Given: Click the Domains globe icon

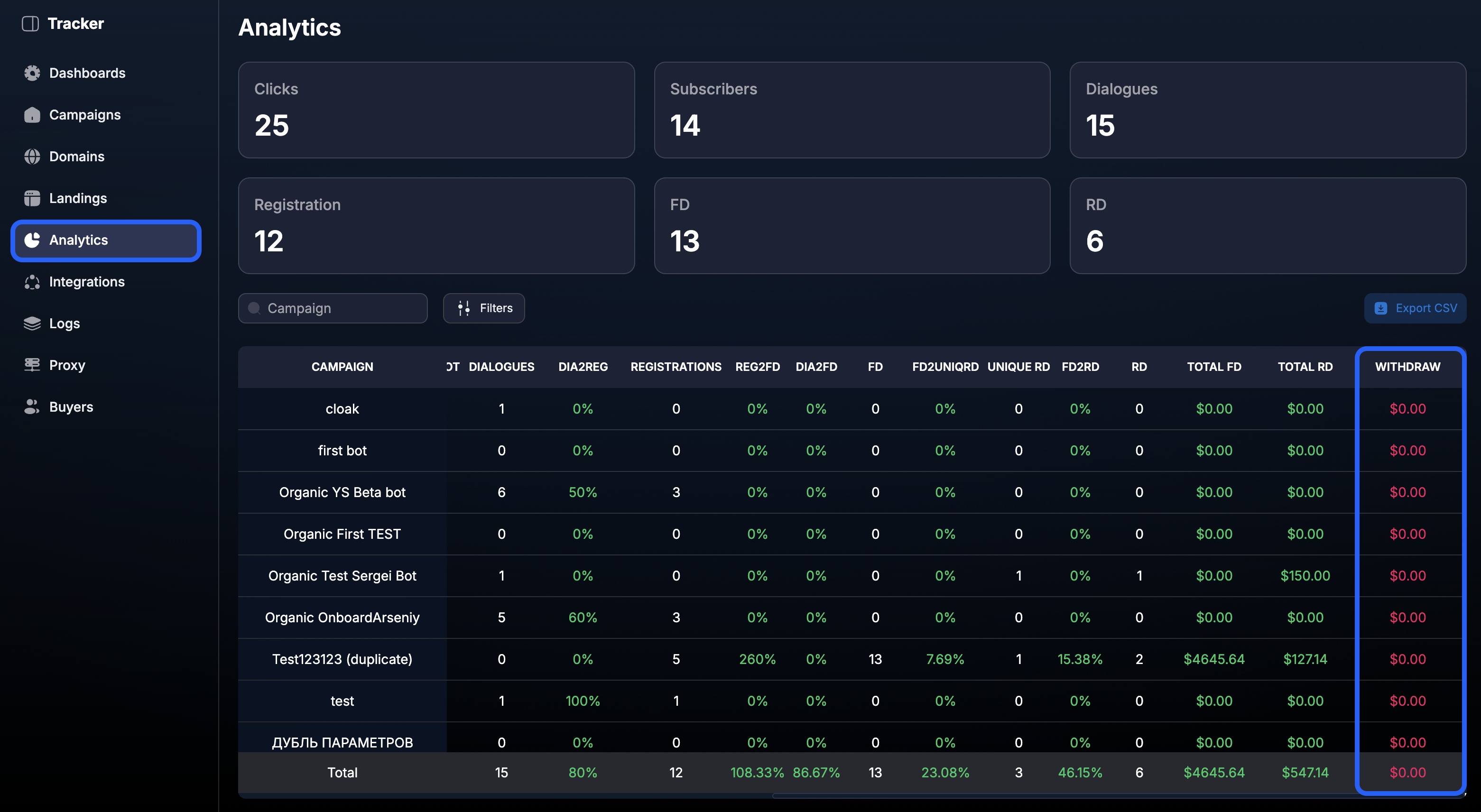Looking at the screenshot, I should [x=32, y=157].
